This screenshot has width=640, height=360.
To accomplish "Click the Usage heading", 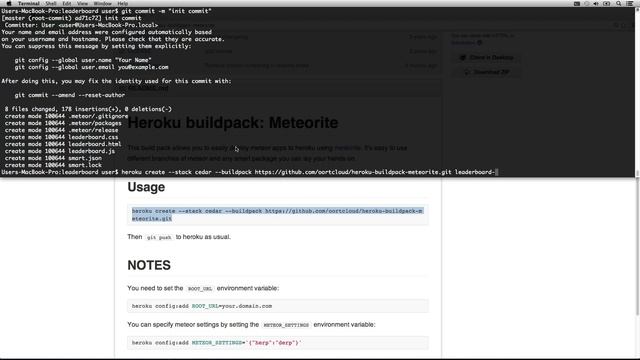I will point(146,187).
